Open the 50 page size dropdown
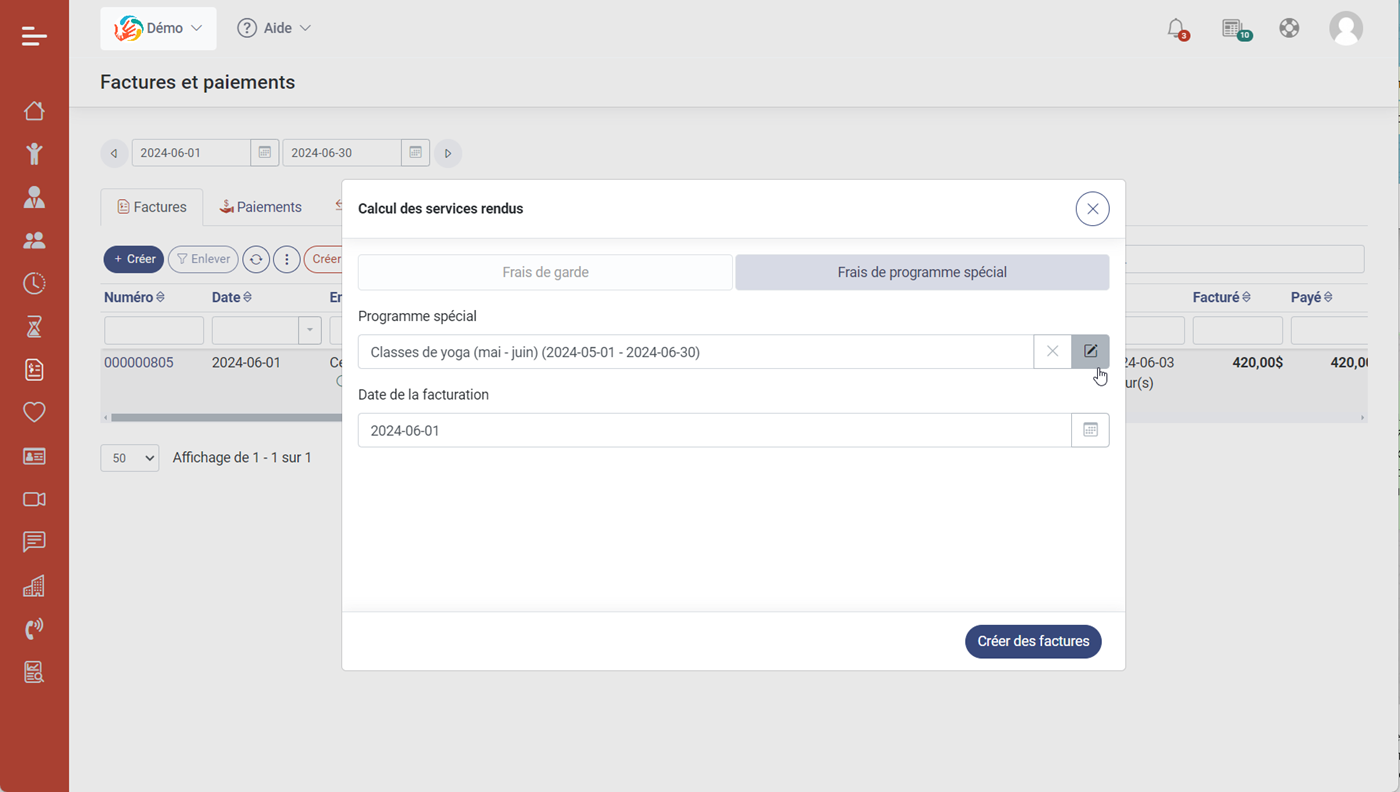1400x792 pixels. click(x=130, y=458)
